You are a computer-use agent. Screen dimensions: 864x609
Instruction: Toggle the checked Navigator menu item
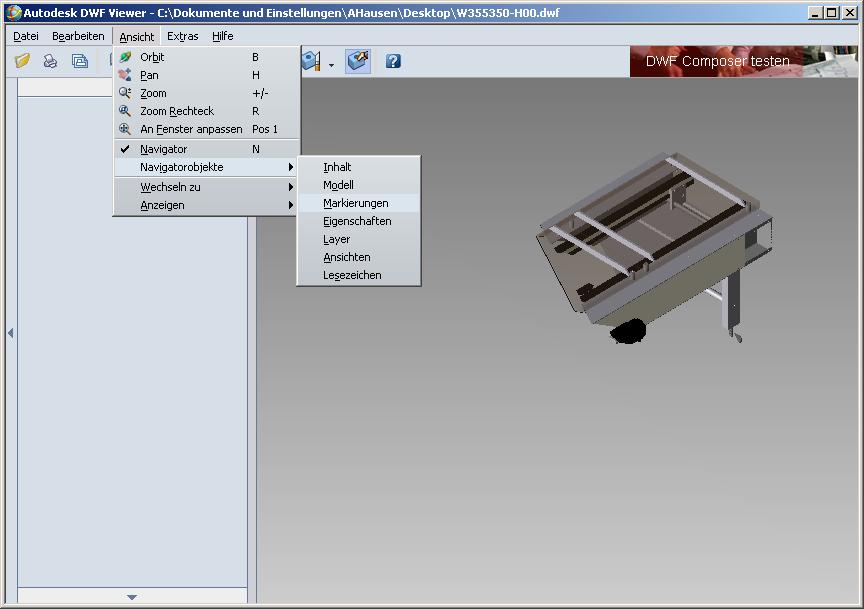click(207, 149)
